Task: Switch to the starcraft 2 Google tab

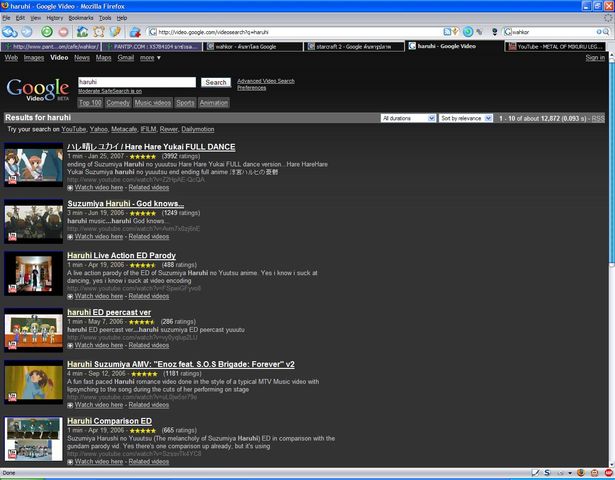Action: (x=355, y=47)
